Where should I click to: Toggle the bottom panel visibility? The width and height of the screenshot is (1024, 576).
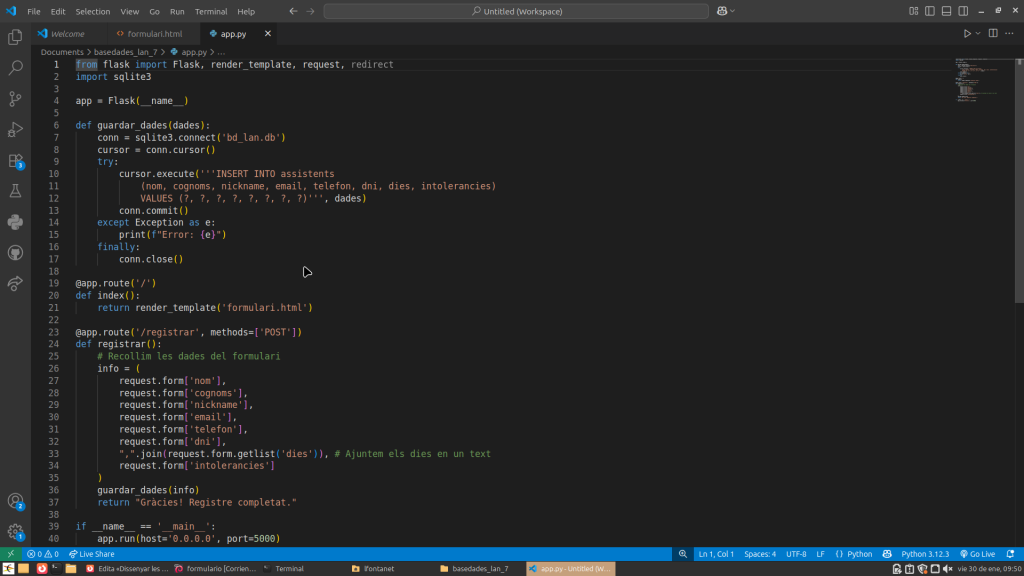pyautogui.click(x=947, y=11)
